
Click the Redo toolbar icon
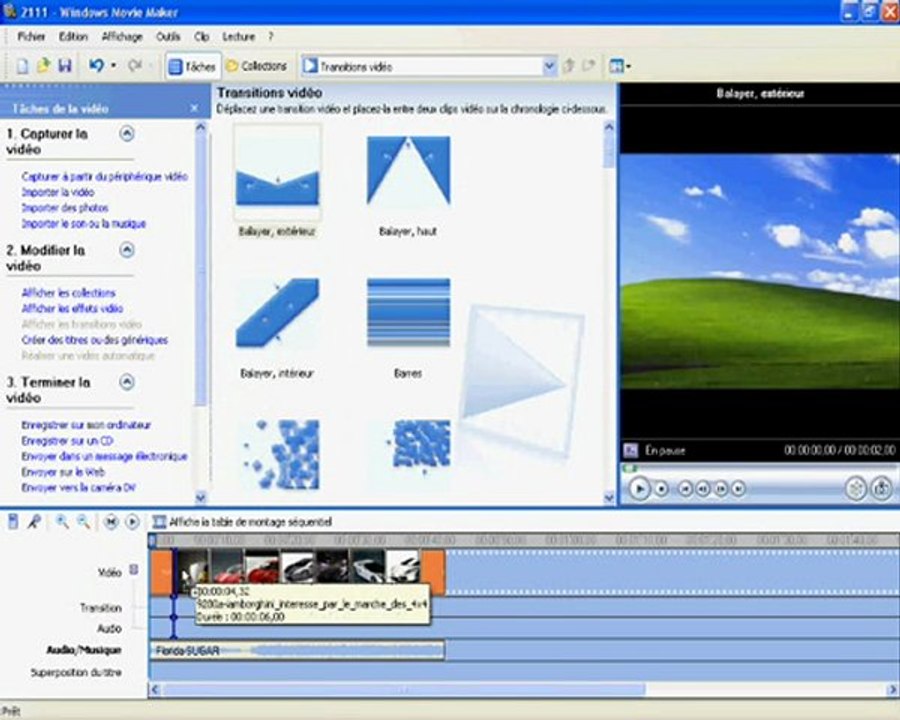click(135, 66)
